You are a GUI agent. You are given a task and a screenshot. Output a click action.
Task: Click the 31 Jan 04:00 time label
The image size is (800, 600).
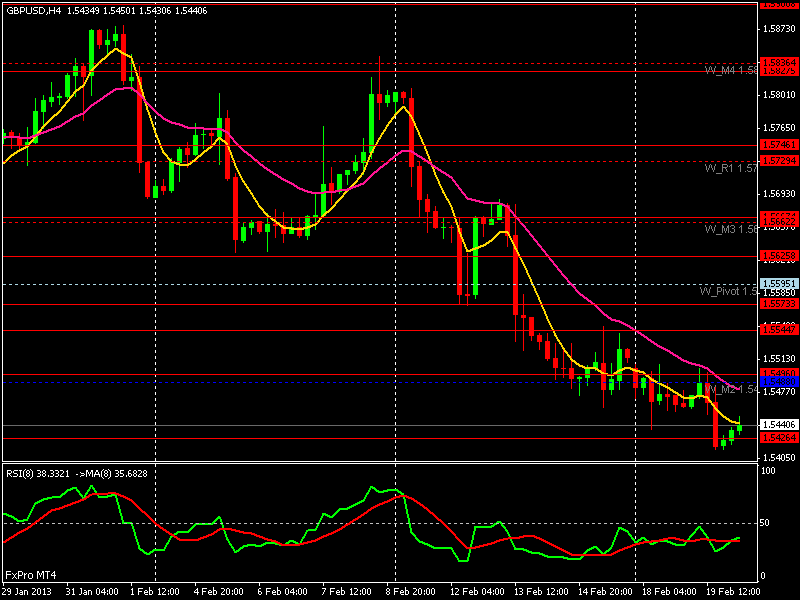click(x=92, y=592)
